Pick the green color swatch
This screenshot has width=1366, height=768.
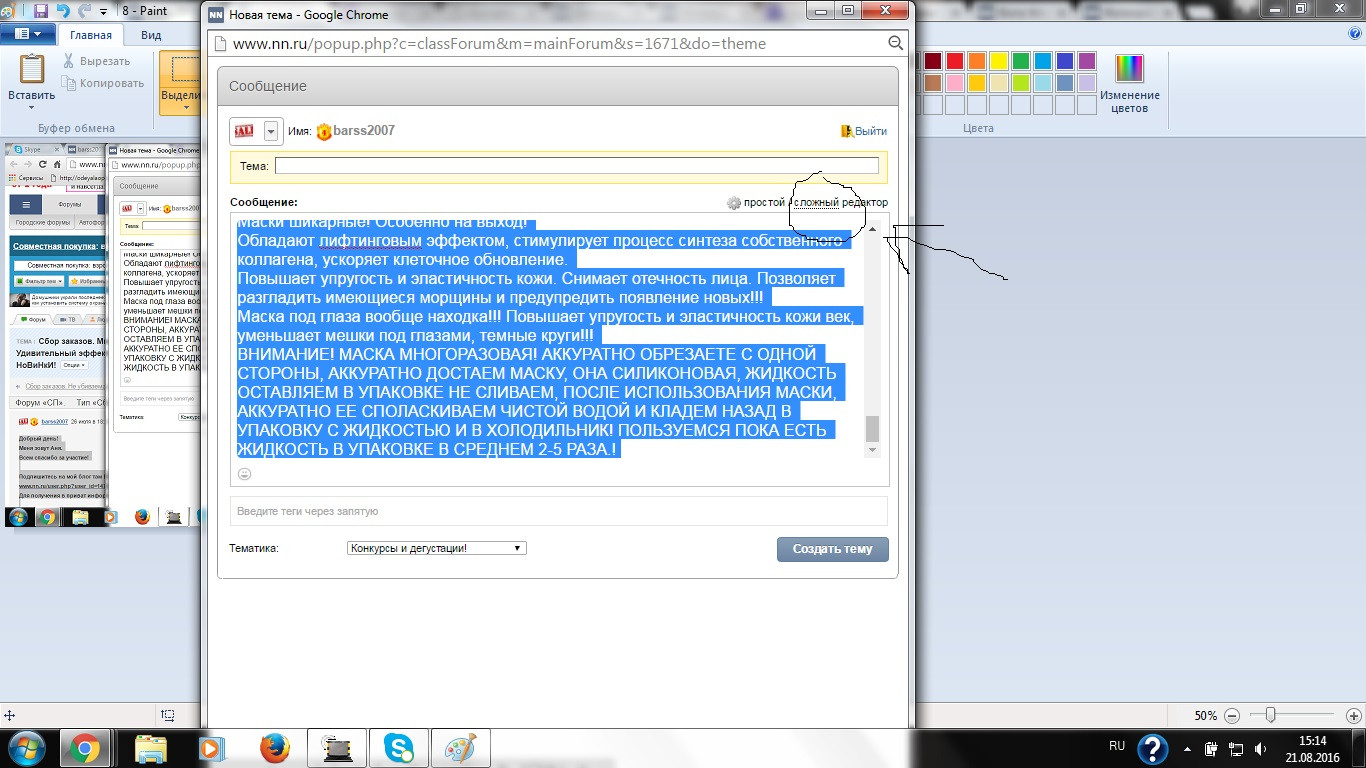[x=1020, y=61]
